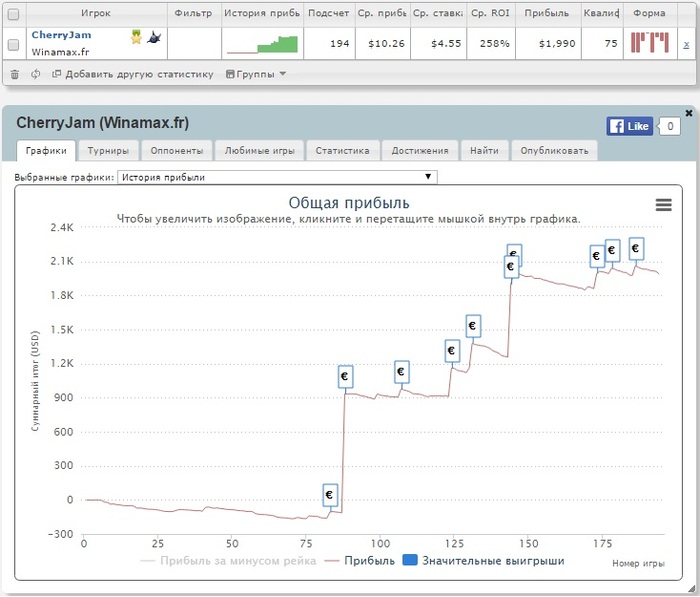Sort by 'Прибыль' column header
The height and width of the screenshot is (597, 700).
(x=547, y=13)
